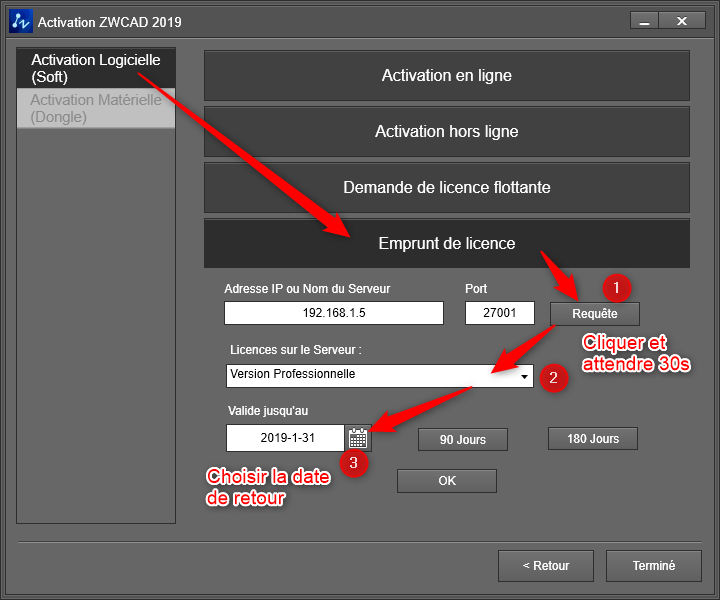Choose the 180 Jours borrow period

(592, 439)
